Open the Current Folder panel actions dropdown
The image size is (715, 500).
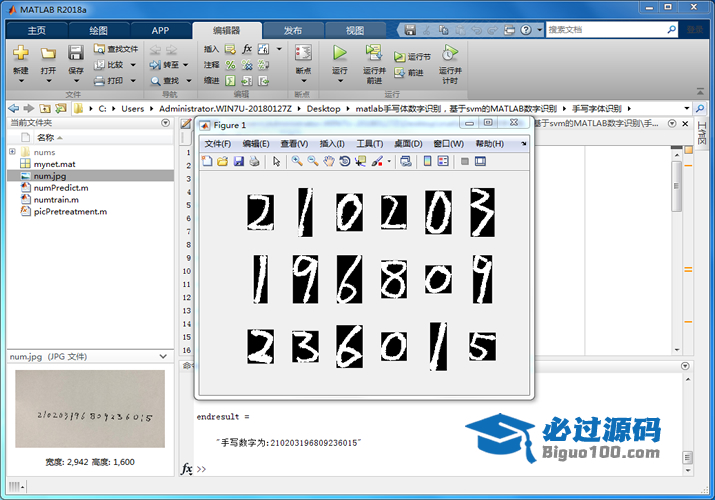click(x=166, y=123)
